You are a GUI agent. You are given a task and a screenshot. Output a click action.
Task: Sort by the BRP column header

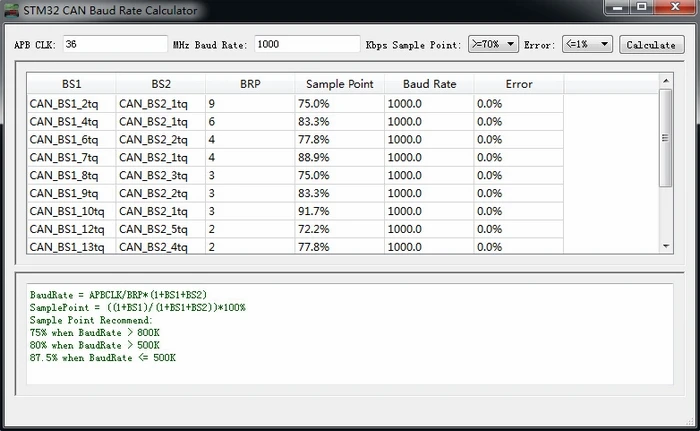click(250, 84)
